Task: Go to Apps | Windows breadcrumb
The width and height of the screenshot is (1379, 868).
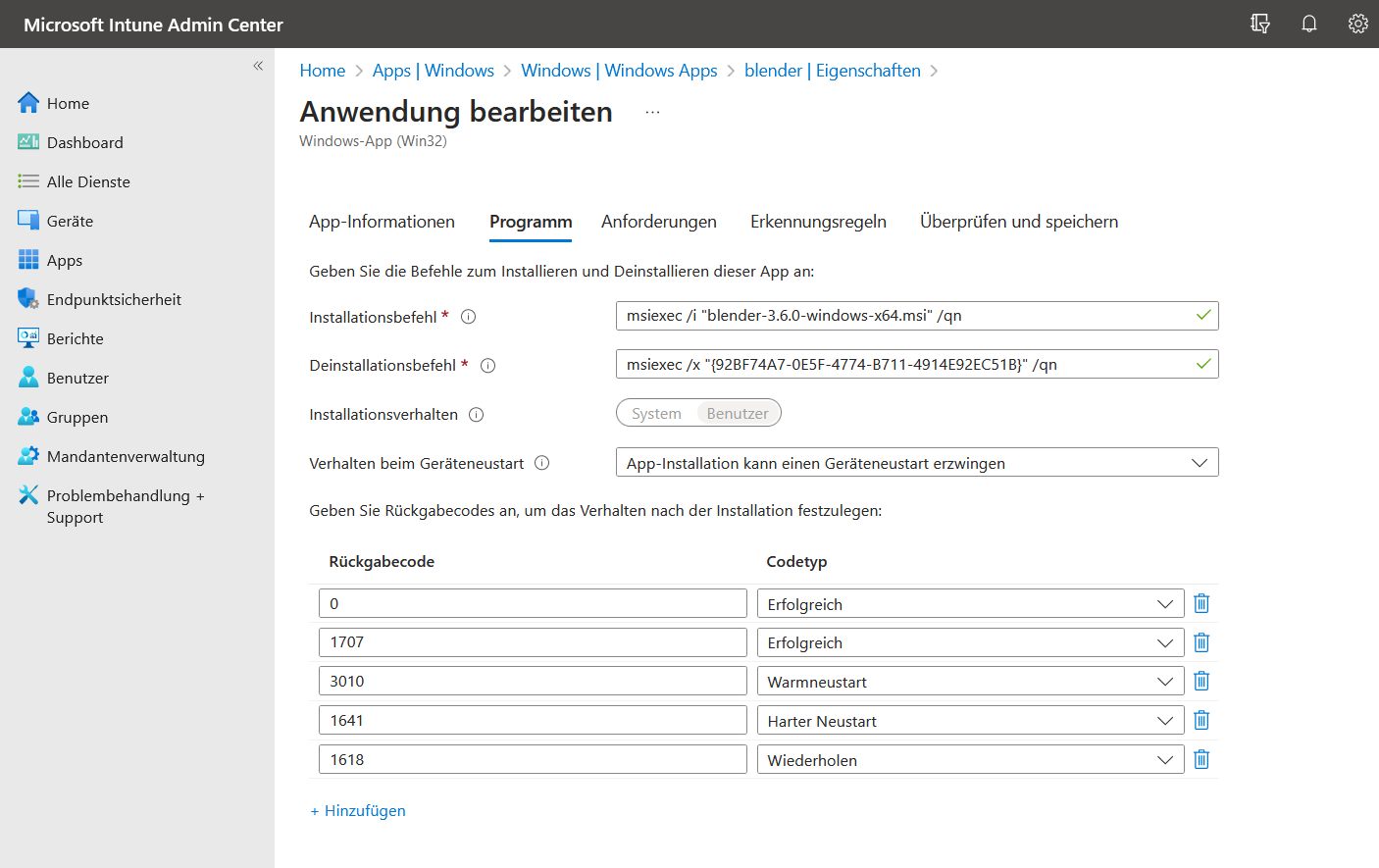Action: coord(433,71)
